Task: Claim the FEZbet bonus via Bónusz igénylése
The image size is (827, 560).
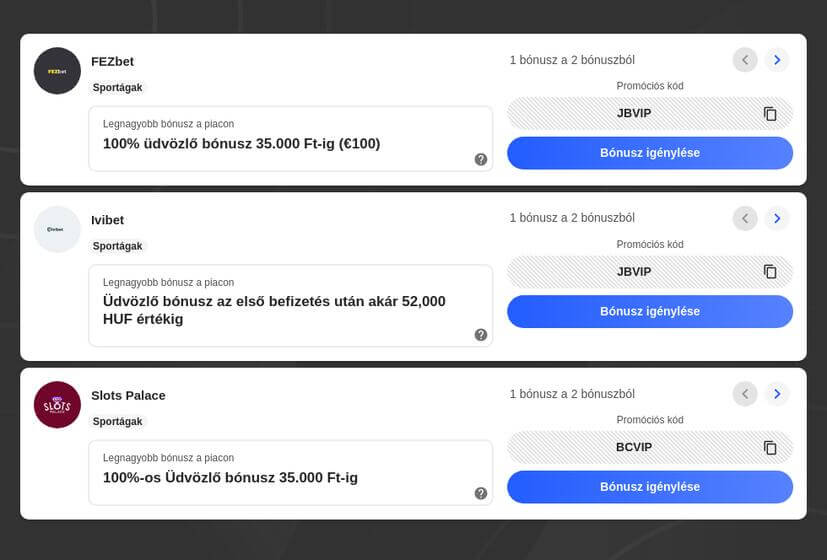Action: point(650,153)
